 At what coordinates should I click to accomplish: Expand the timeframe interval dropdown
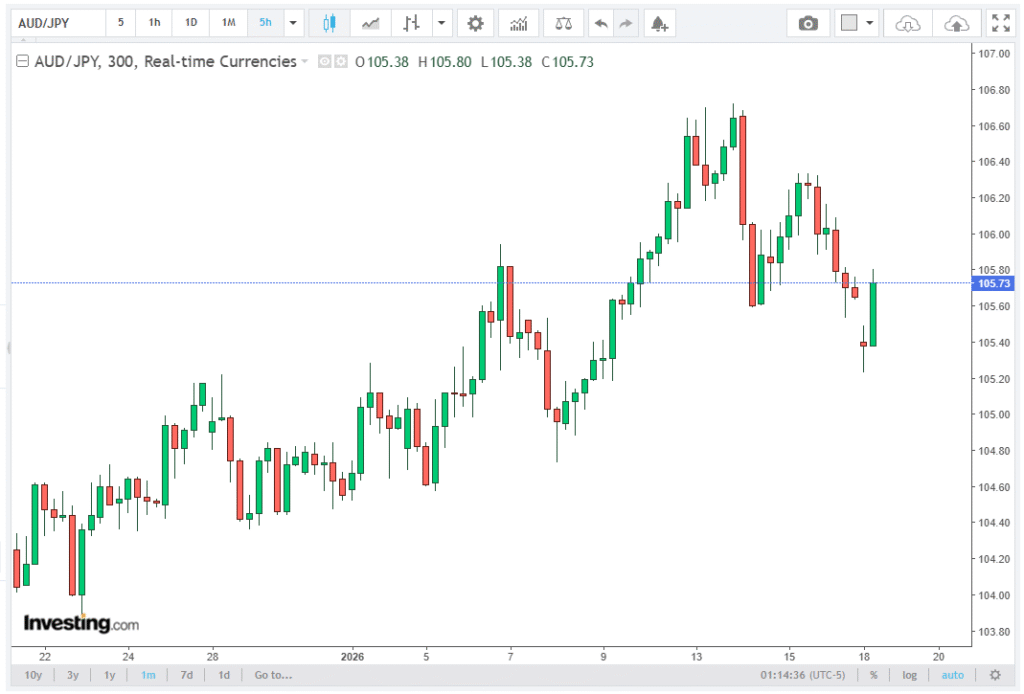(x=292, y=23)
